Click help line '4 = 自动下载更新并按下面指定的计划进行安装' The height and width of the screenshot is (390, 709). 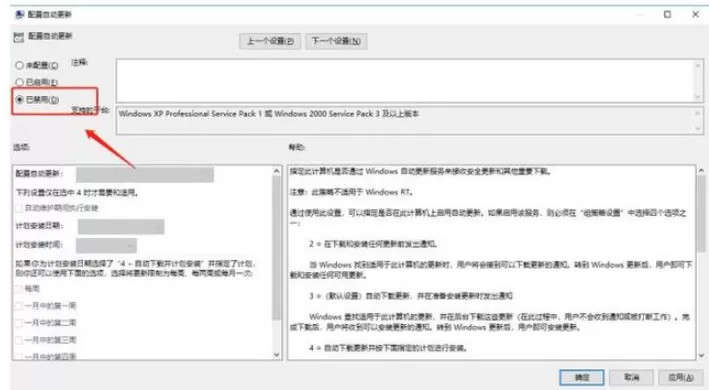tap(388, 348)
